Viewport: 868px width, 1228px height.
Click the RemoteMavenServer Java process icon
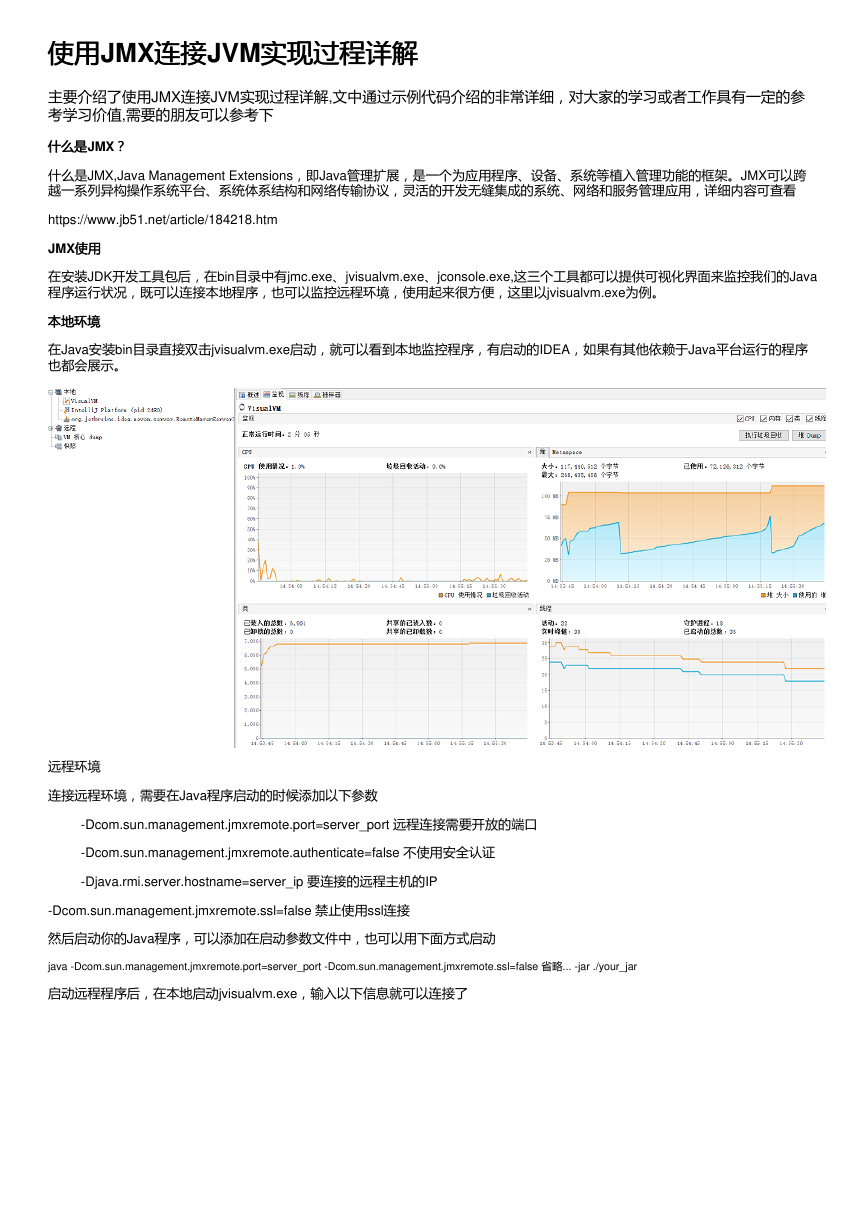pos(66,418)
